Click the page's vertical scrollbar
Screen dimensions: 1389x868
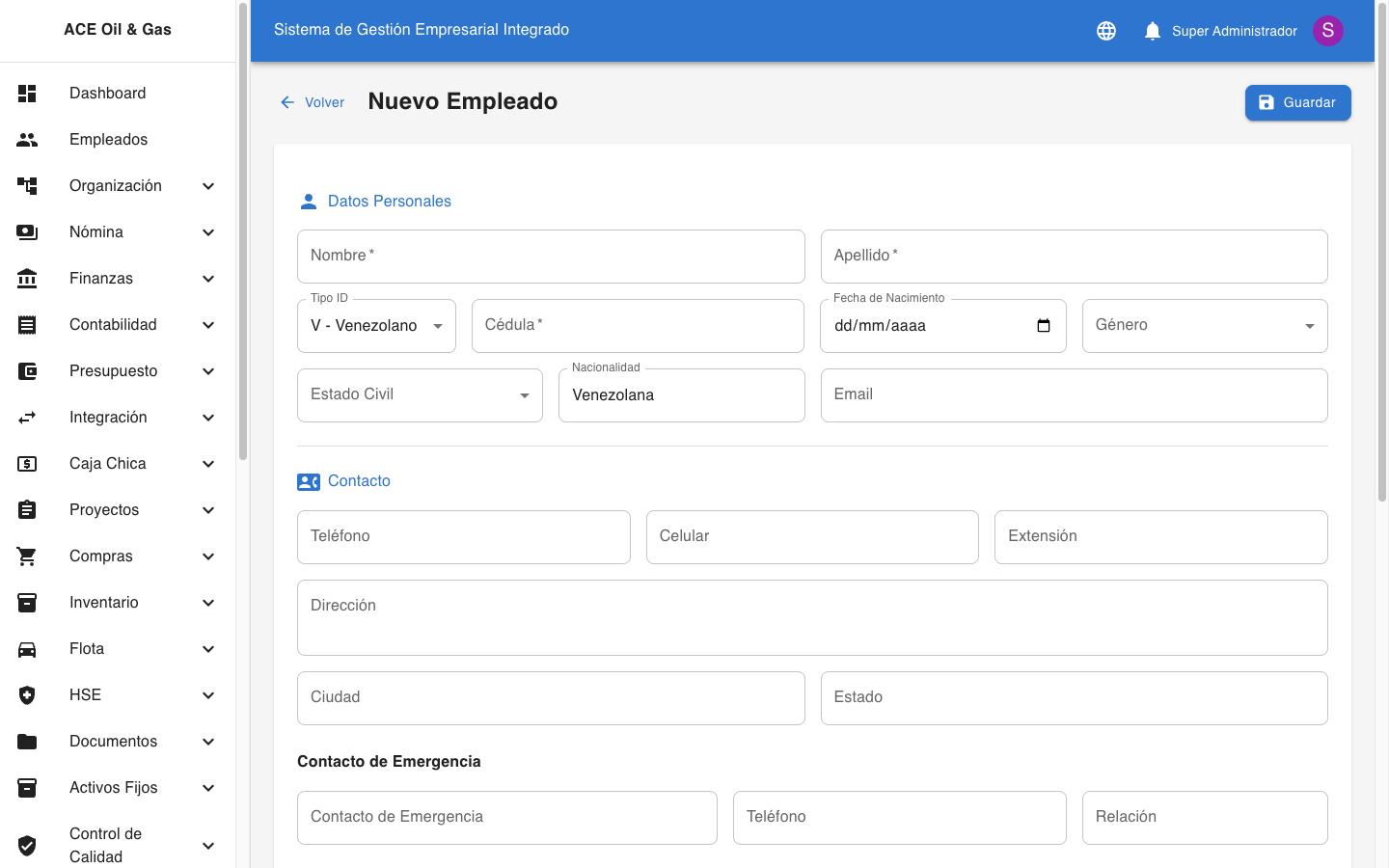point(1381,251)
